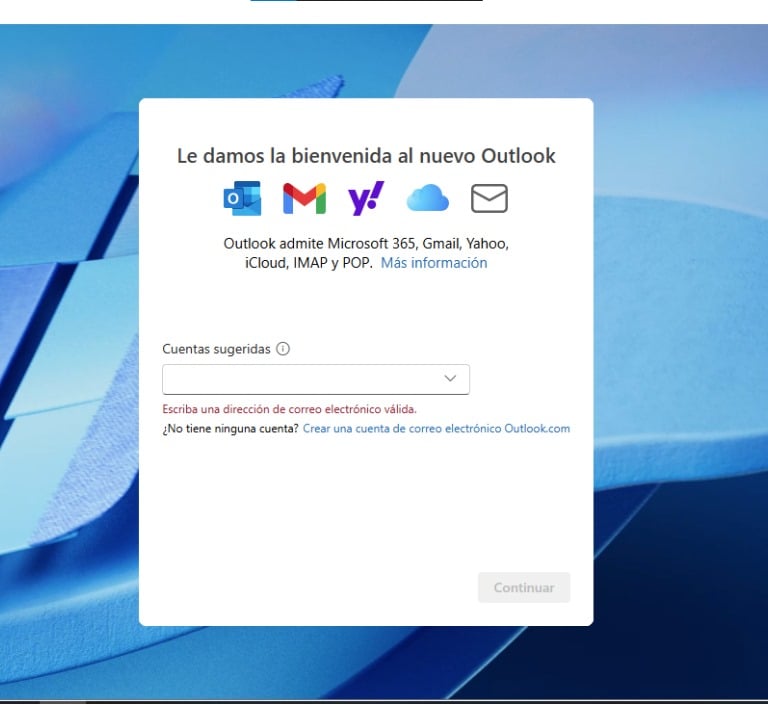This screenshot has height=704, width=768.
Task: Select the Cuentas sugeridas label
Action: (216, 349)
